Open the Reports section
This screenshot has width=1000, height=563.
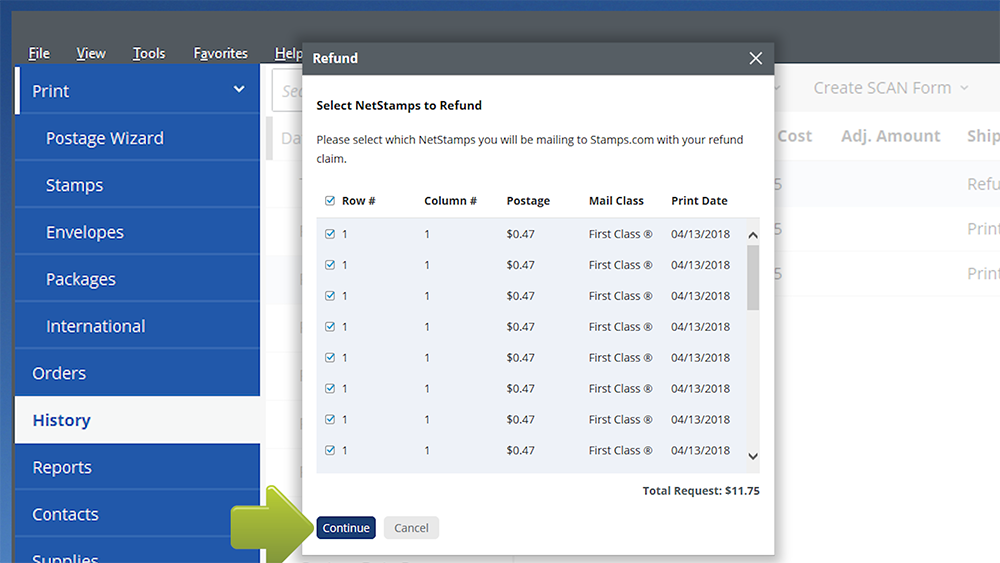pos(62,467)
